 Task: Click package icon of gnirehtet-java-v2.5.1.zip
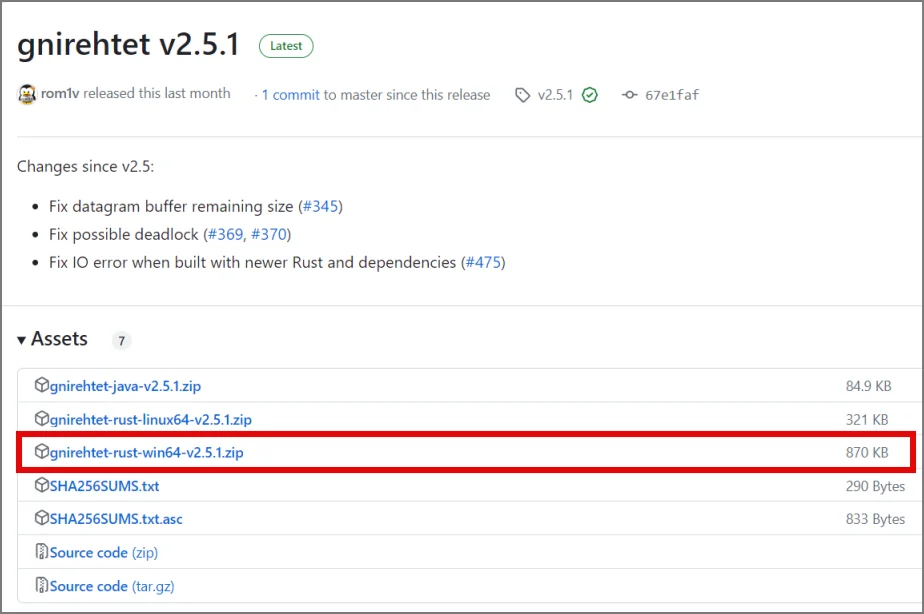pyautogui.click(x=41, y=385)
